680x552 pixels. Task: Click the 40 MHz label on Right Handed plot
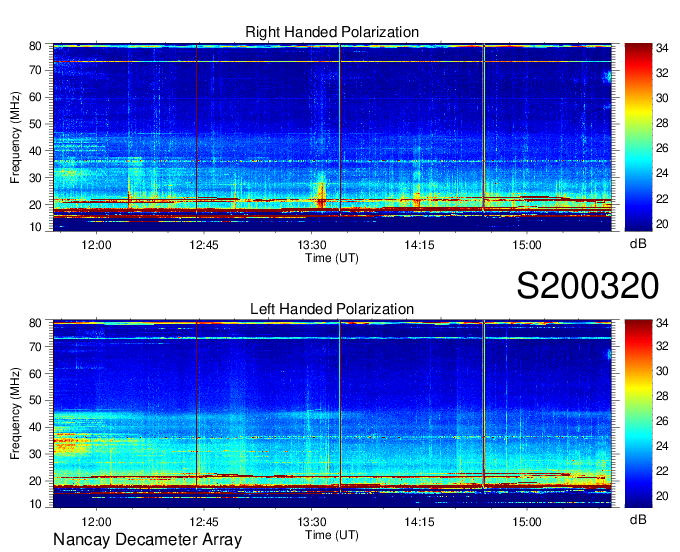(35, 151)
